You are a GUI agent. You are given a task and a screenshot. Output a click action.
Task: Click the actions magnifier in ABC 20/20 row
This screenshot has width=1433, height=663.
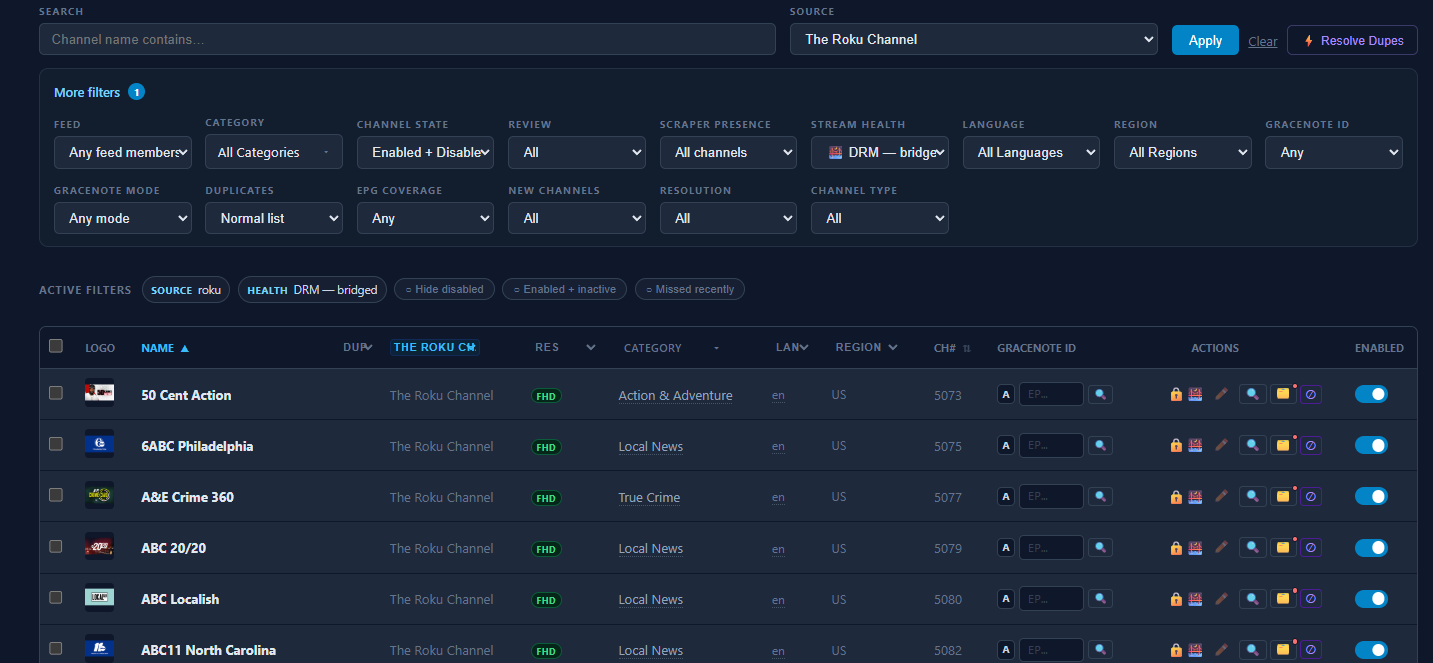[1252, 548]
